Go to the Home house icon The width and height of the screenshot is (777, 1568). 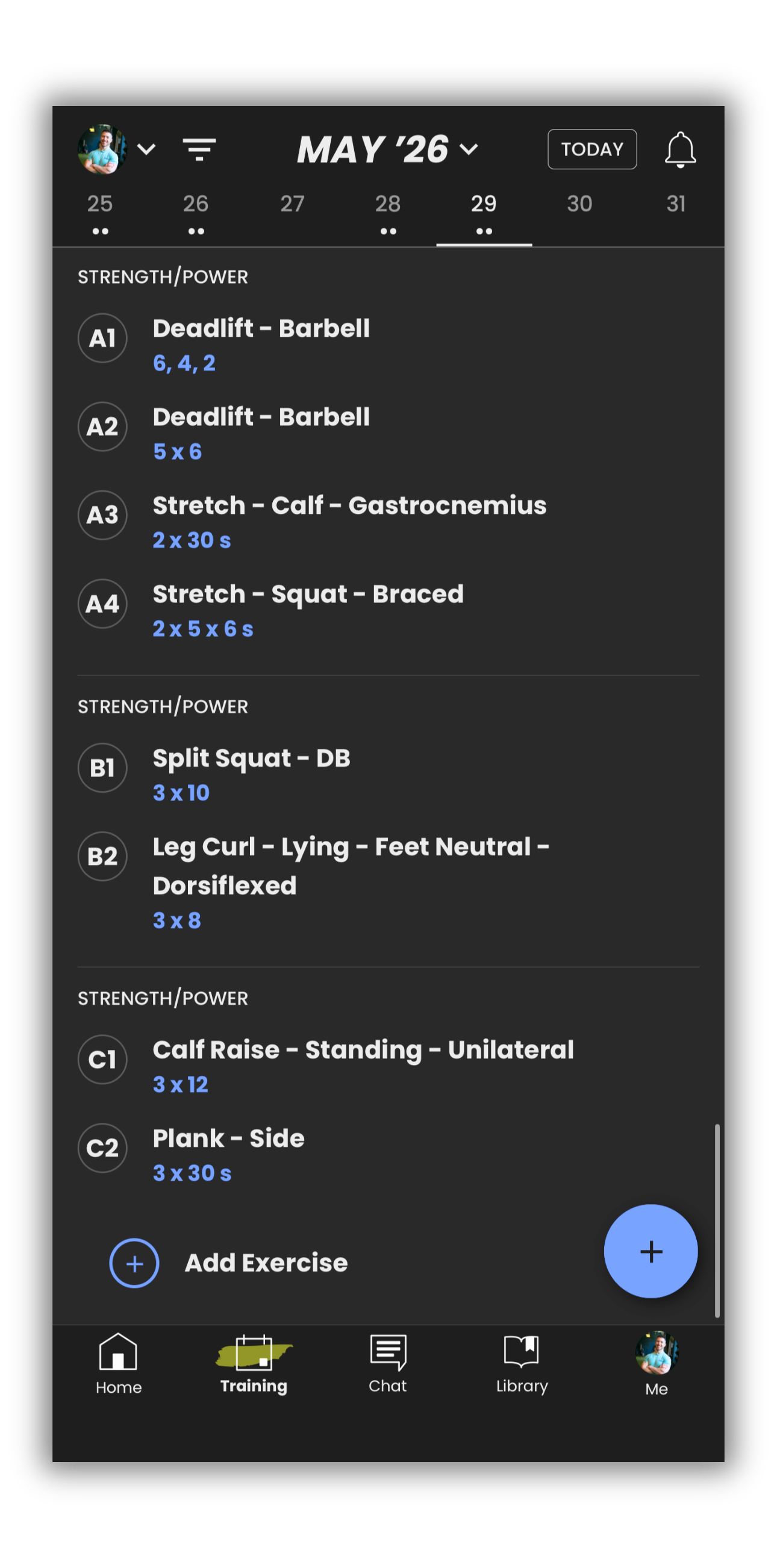[x=118, y=1351]
